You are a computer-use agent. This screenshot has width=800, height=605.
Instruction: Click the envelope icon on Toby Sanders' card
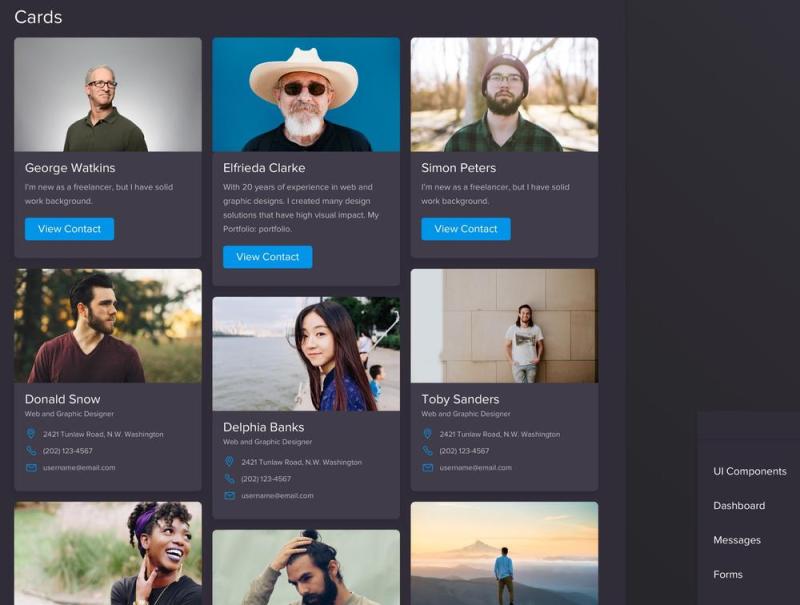tap(426, 466)
